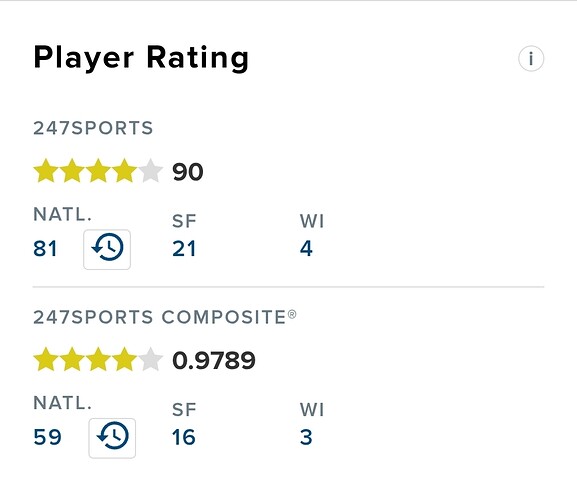
Task: Click the fourth yellow star beside 90
Action: coord(124,171)
